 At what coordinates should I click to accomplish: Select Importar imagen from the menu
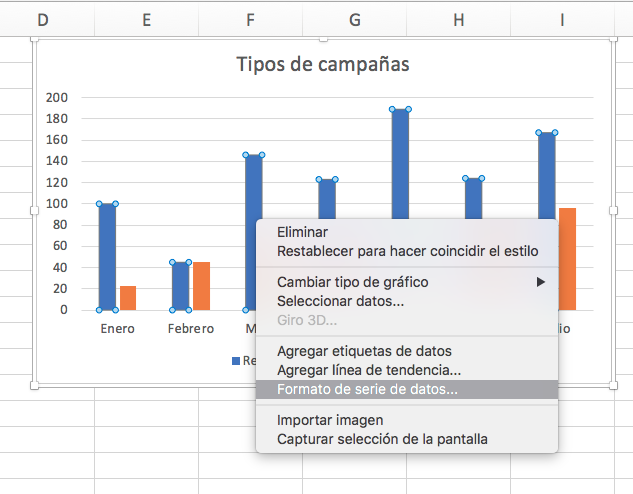330,420
